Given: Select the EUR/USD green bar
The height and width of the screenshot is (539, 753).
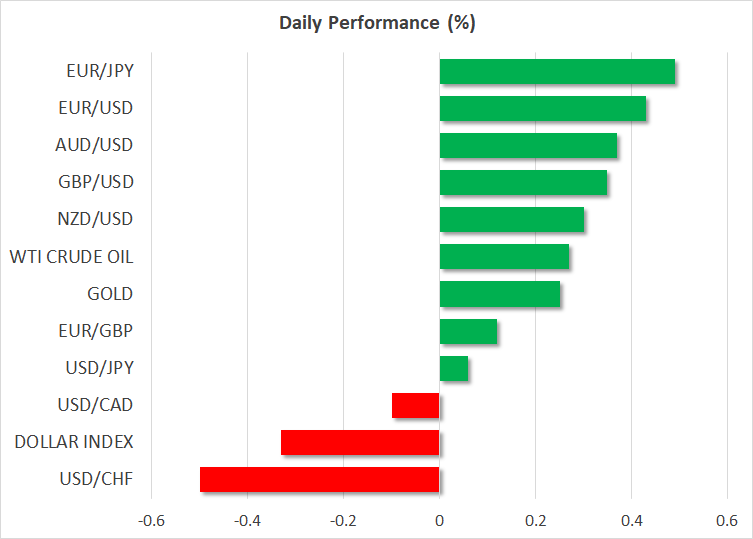Looking at the screenshot, I should click(x=542, y=108).
